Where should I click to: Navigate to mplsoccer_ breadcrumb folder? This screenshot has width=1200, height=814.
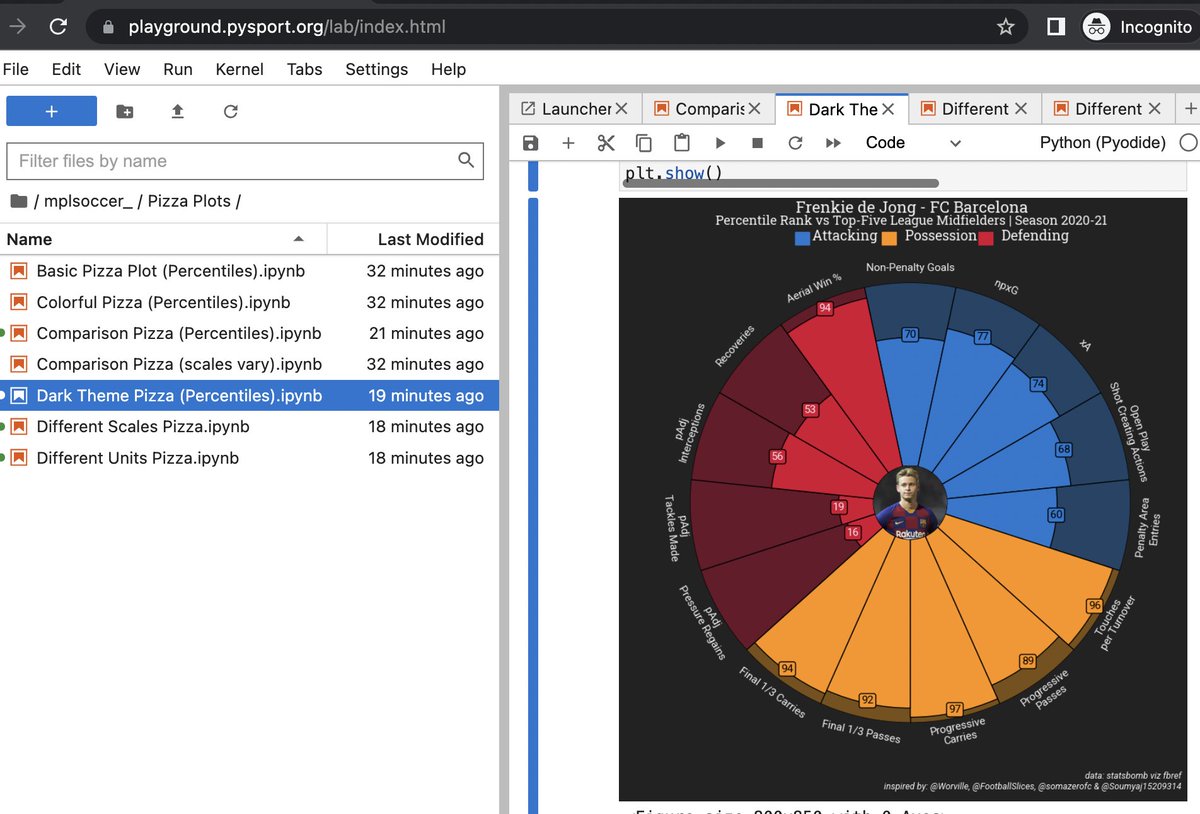(x=90, y=201)
